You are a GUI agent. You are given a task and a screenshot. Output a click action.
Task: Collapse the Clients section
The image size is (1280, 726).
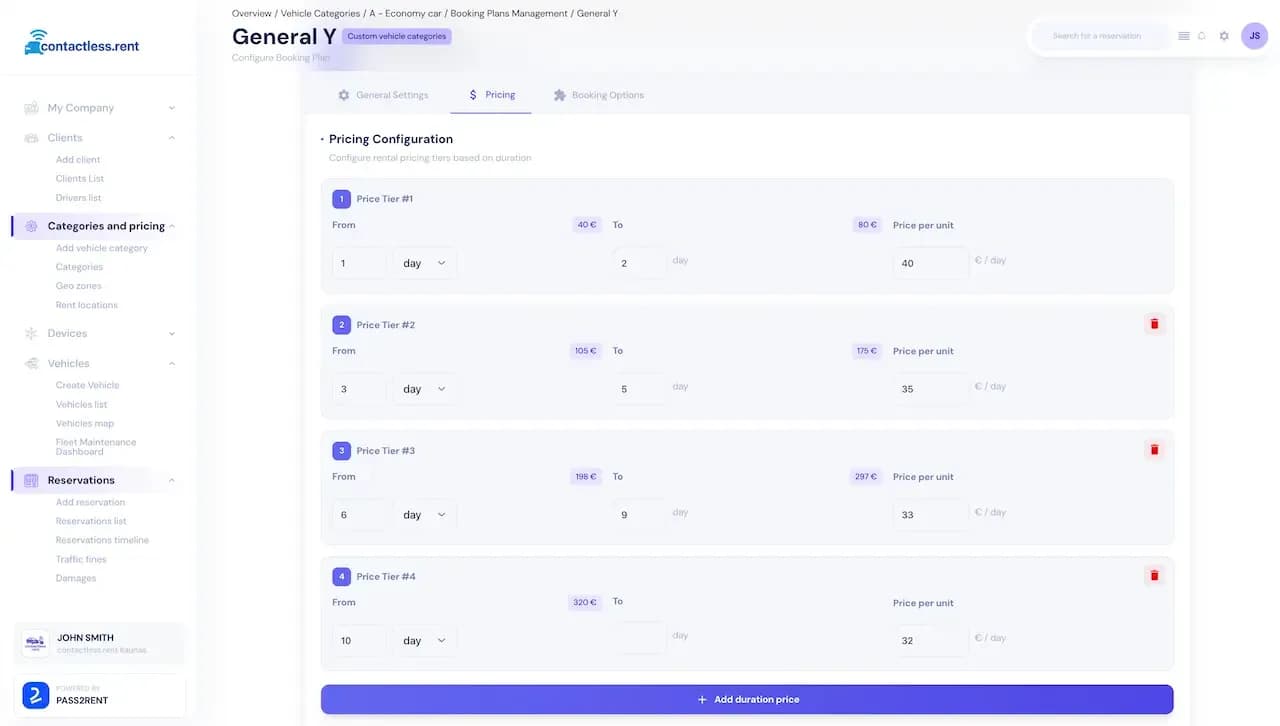(170, 137)
